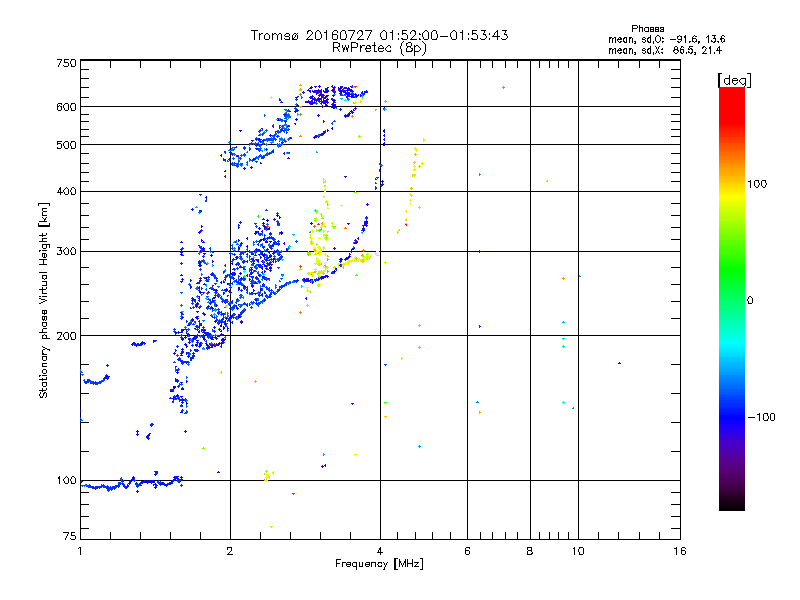The width and height of the screenshot is (800, 600).
Task: Click the y-axis tick label '100'
Action: pos(66,480)
